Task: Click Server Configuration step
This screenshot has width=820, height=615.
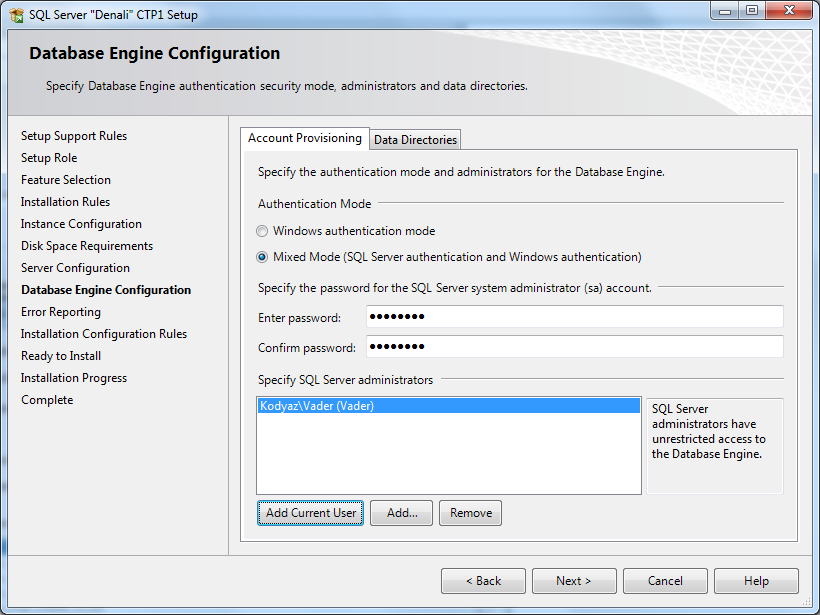Action: coord(75,268)
